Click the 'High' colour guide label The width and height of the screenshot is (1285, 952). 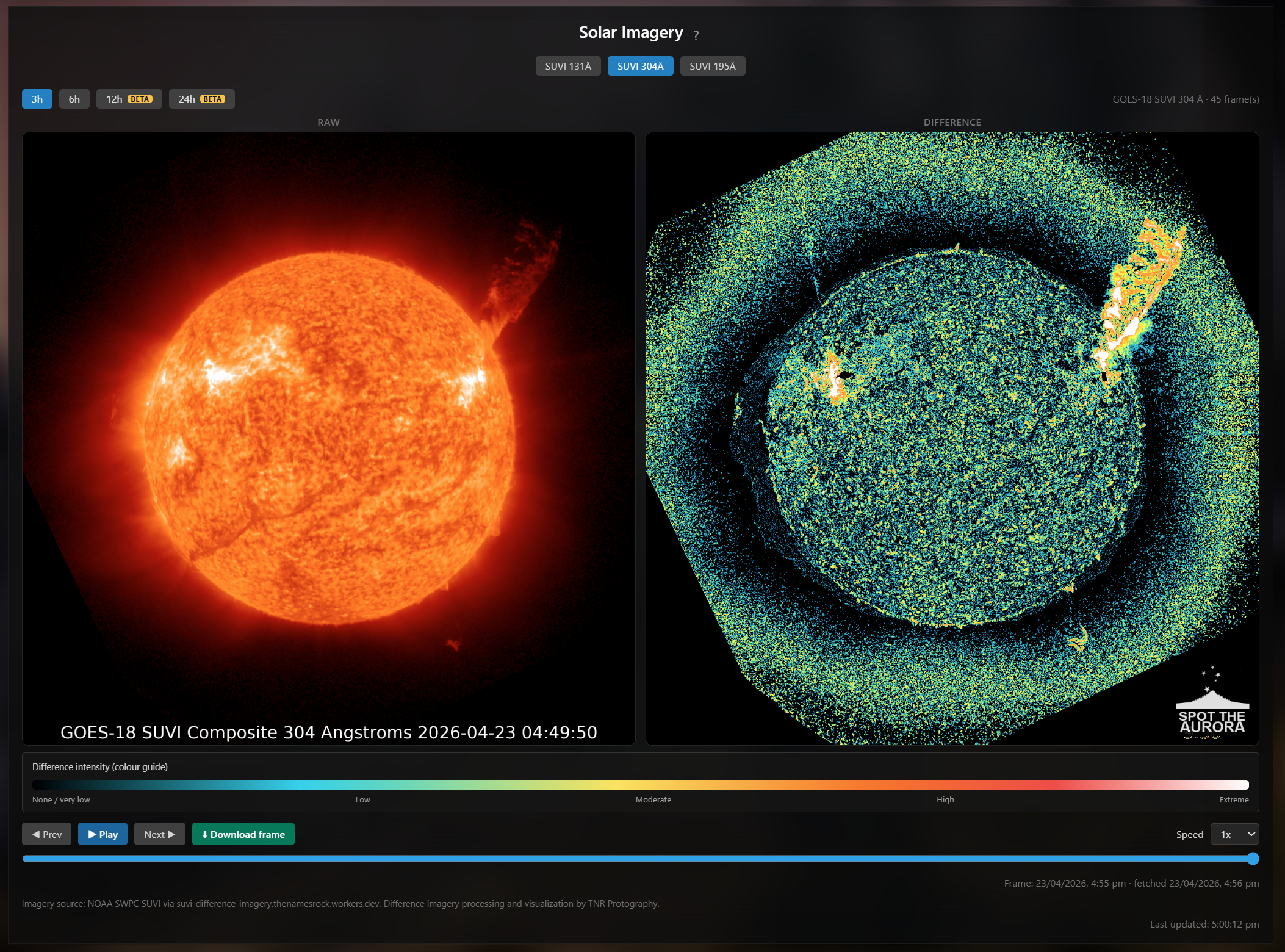coord(945,799)
